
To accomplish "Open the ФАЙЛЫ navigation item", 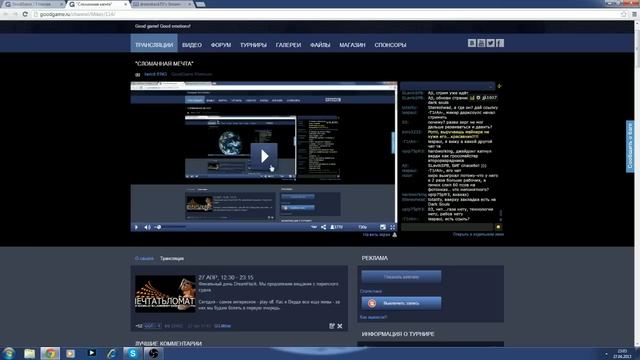I will pos(320,45).
